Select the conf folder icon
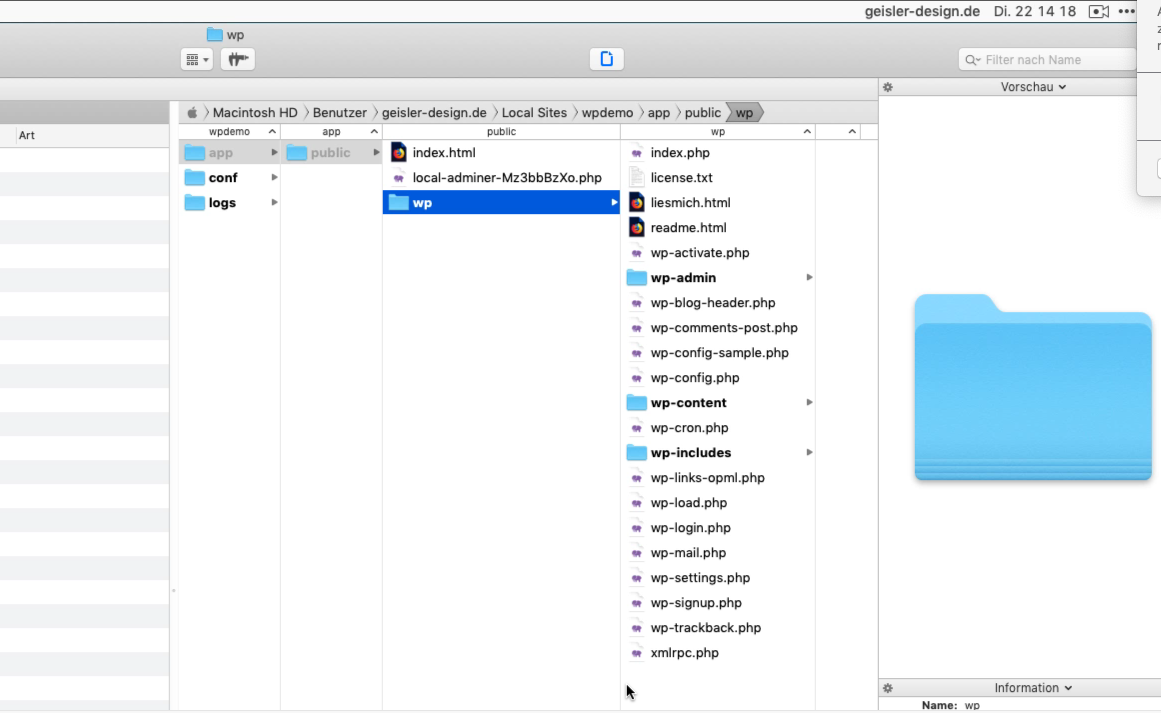 195,178
